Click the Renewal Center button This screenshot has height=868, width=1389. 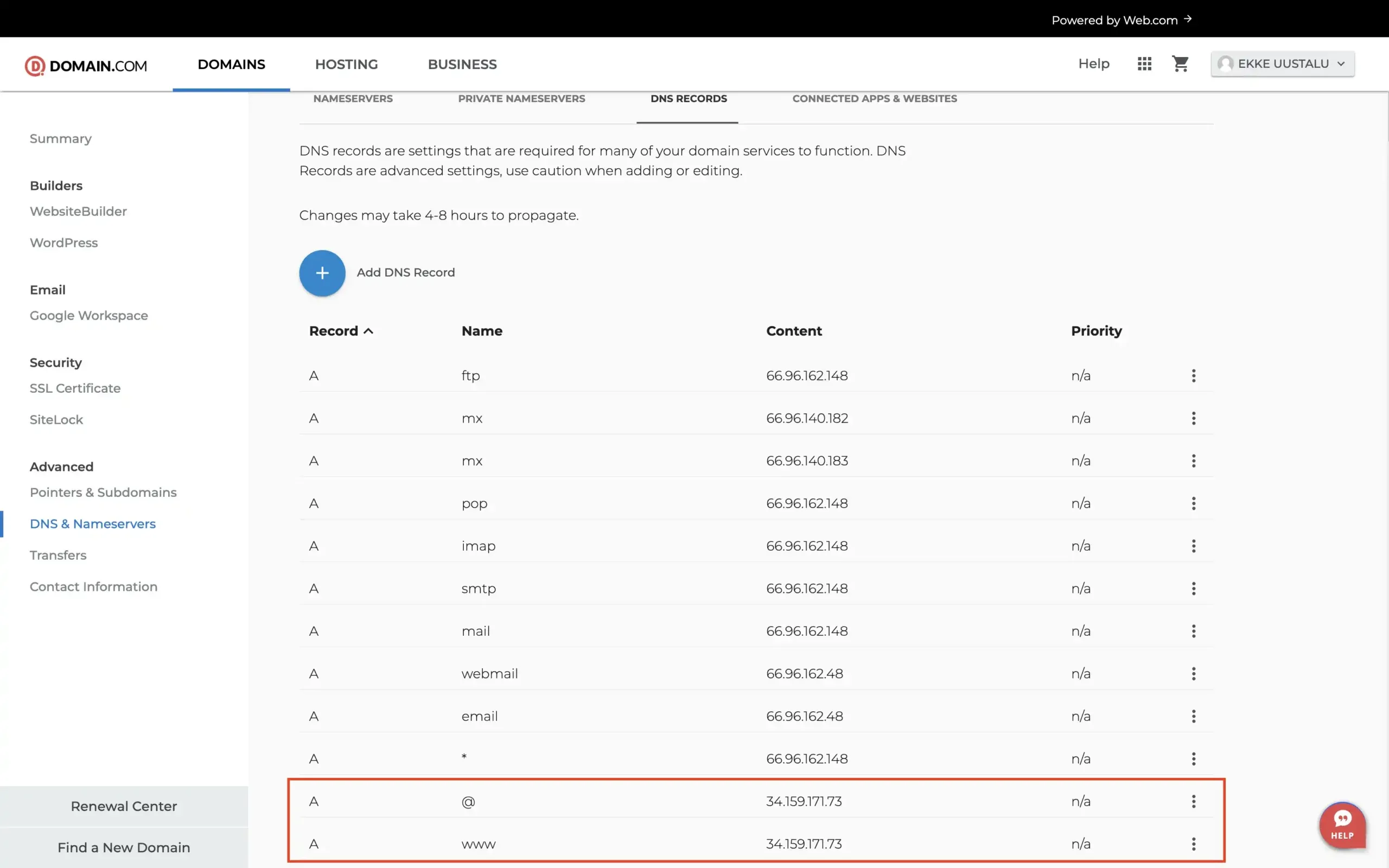[123, 806]
